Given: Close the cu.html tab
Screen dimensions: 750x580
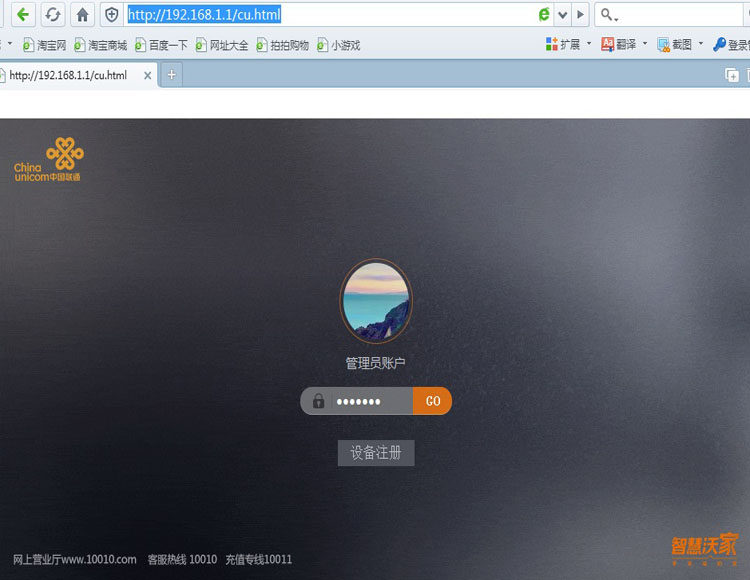Looking at the screenshot, I should point(148,76).
